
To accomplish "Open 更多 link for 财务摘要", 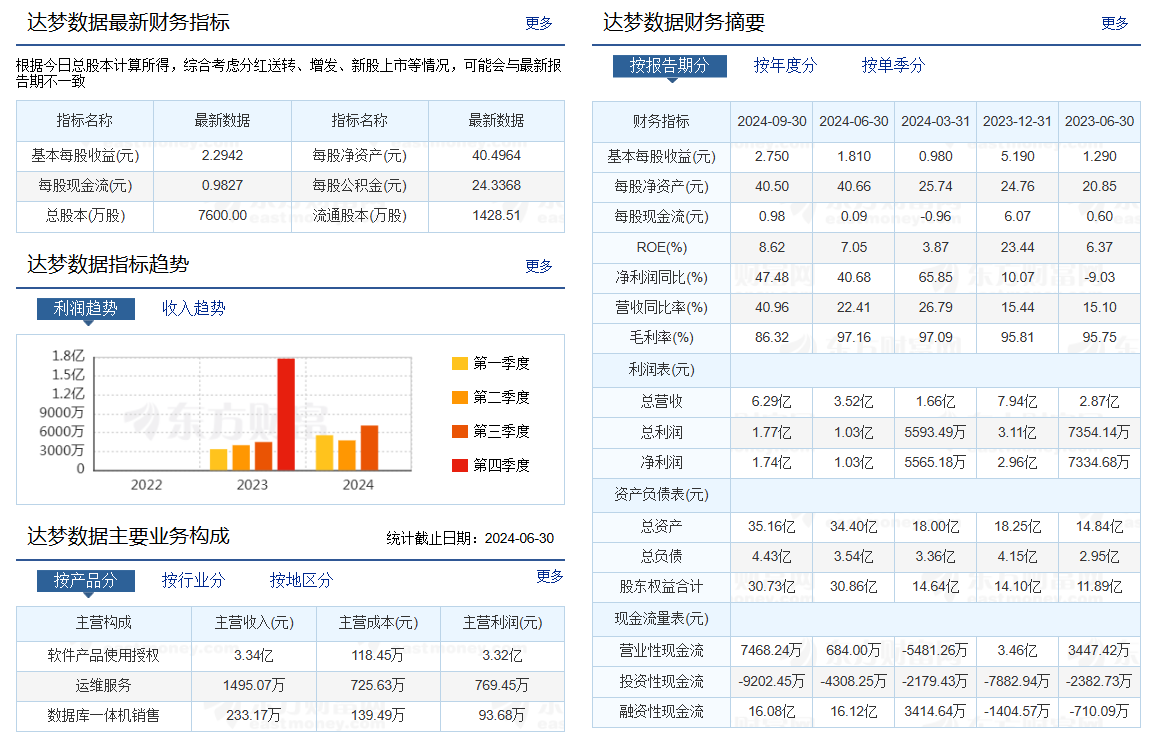I will click(1114, 23).
